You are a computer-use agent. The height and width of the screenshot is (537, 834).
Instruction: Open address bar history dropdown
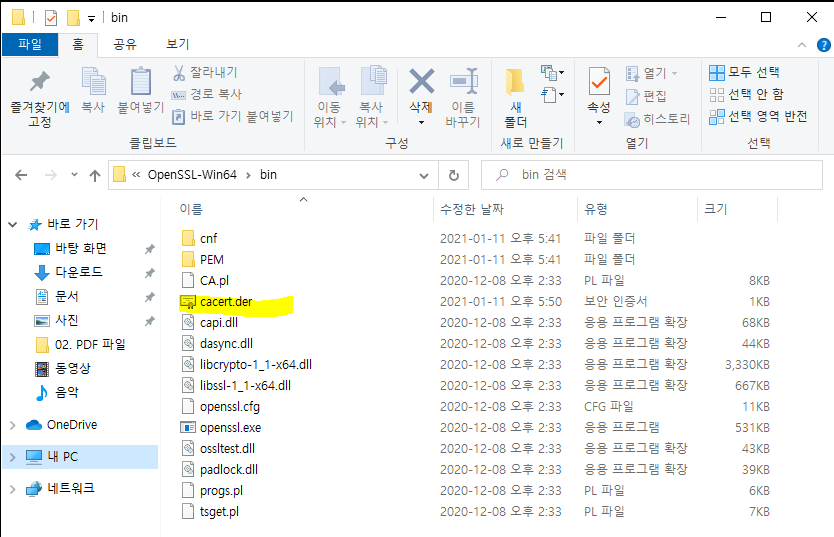[x=424, y=175]
